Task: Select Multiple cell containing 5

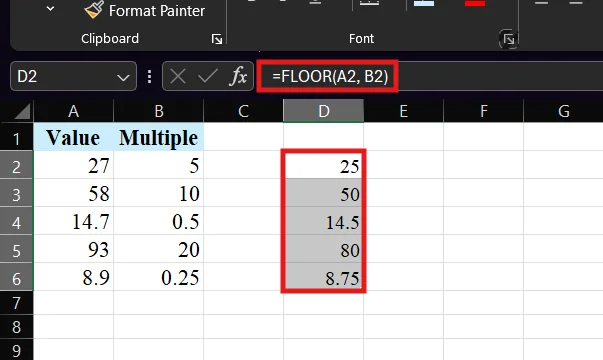Action: (x=158, y=165)
